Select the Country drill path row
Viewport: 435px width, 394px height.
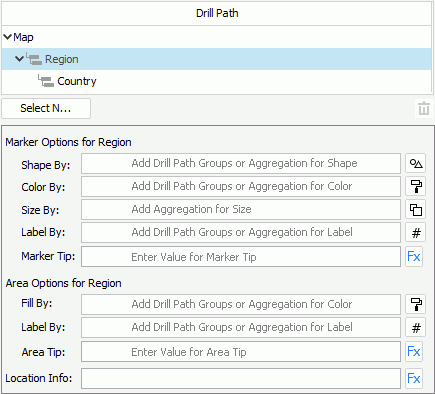click(x=217, y=81)
